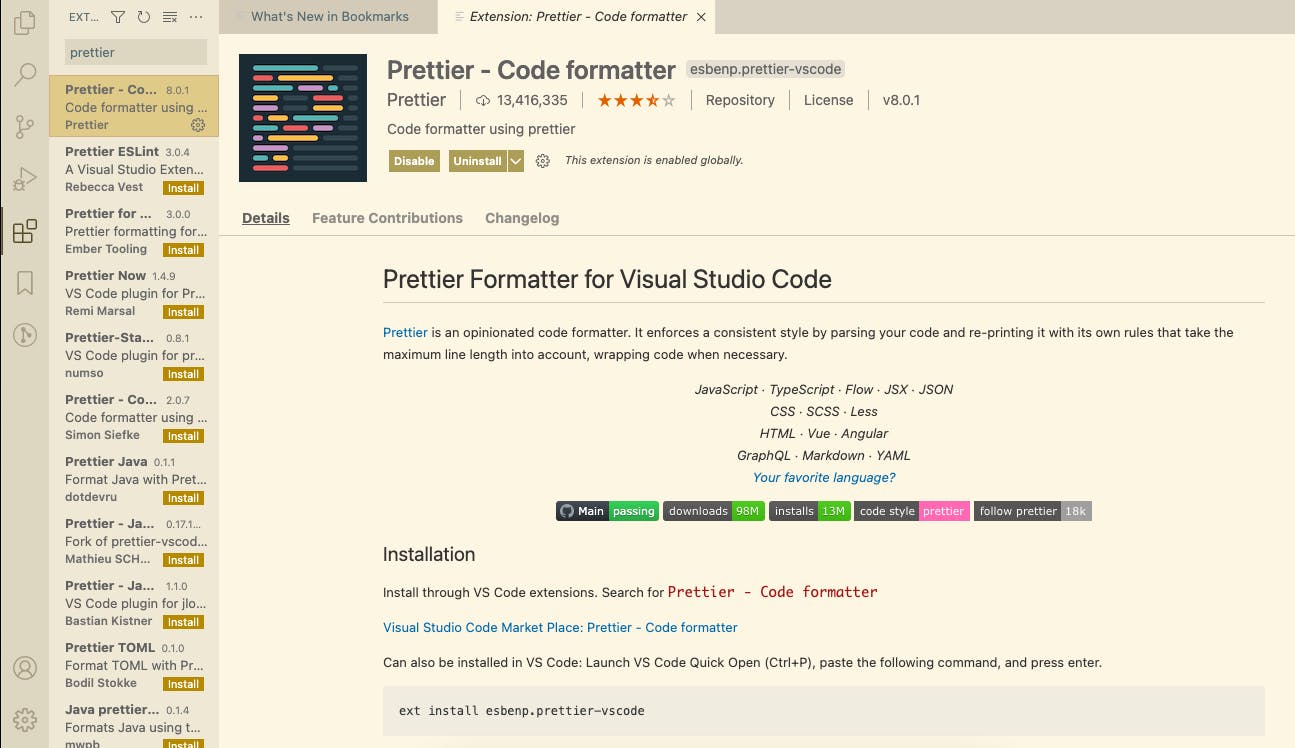
Task: Open the Repository link
Action: point(740,100)
